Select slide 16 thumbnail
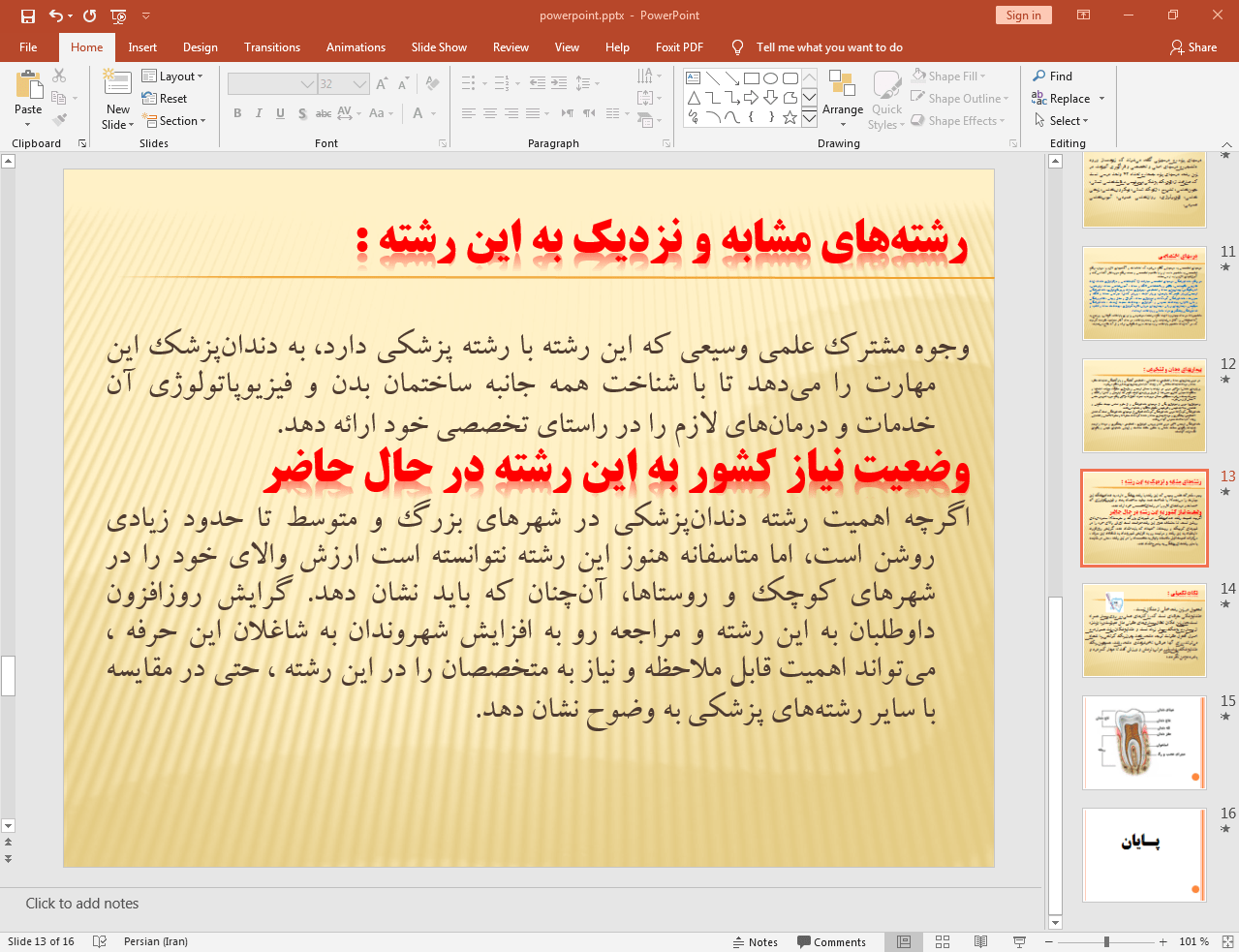1239x952 pixels. [1144, 855]
